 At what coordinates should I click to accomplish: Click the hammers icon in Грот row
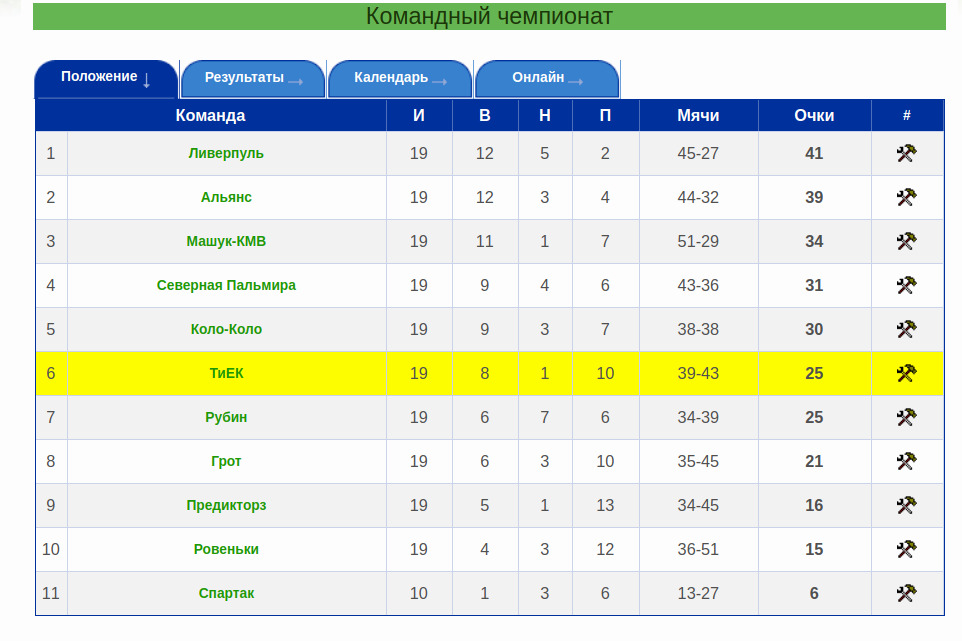pos(906,462)
